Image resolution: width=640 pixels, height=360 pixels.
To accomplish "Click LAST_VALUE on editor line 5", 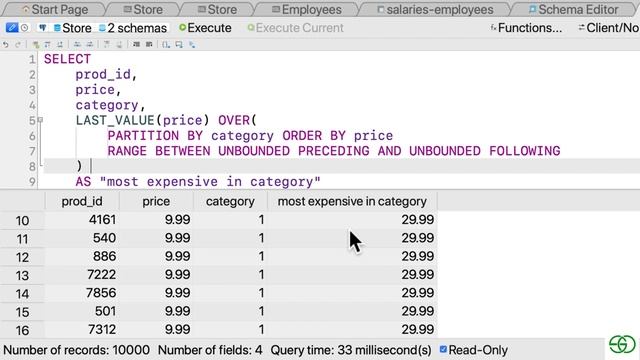I will [115, 120].
